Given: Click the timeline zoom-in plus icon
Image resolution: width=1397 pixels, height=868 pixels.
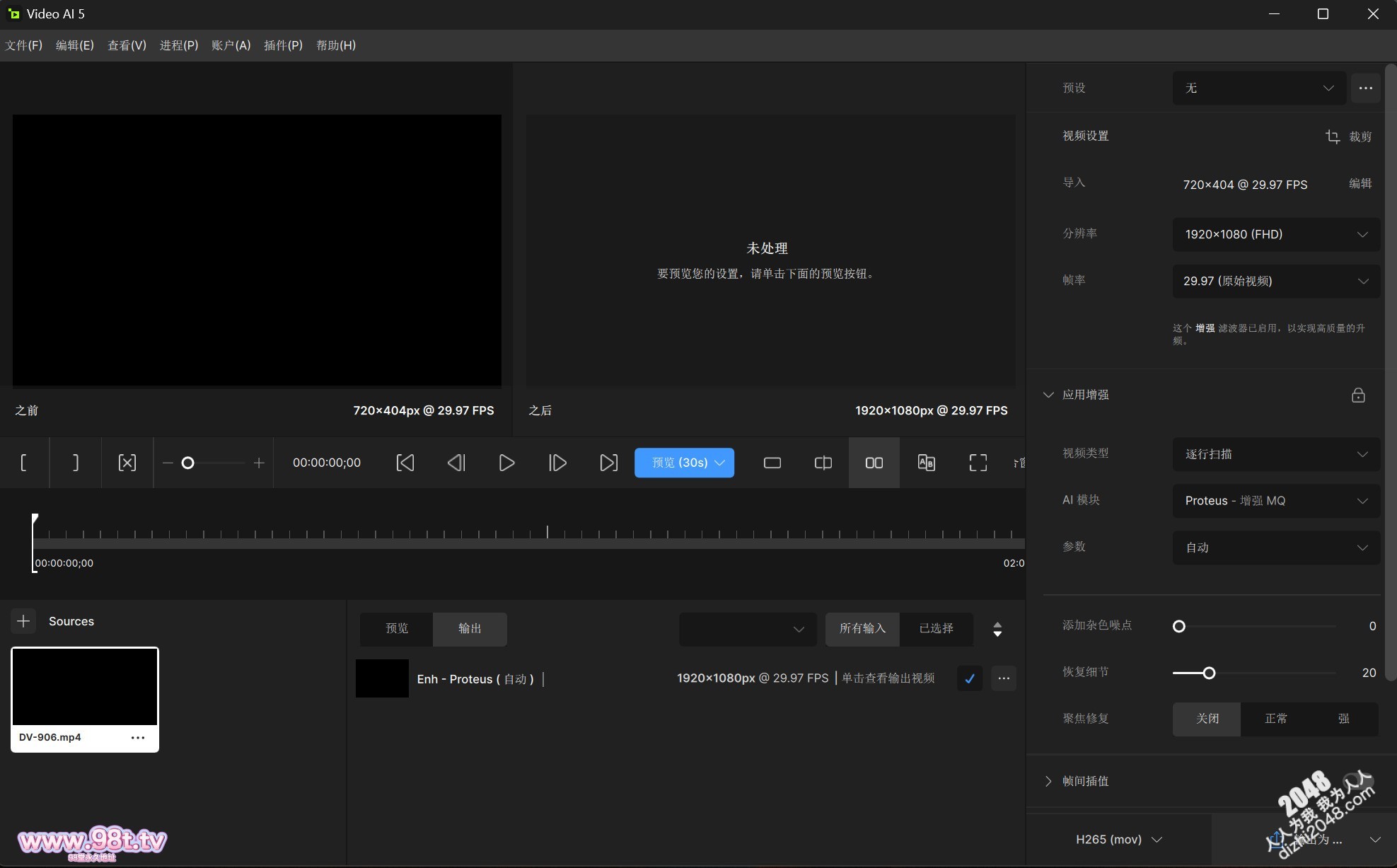Looking at the screenshot, I should 259,463.
